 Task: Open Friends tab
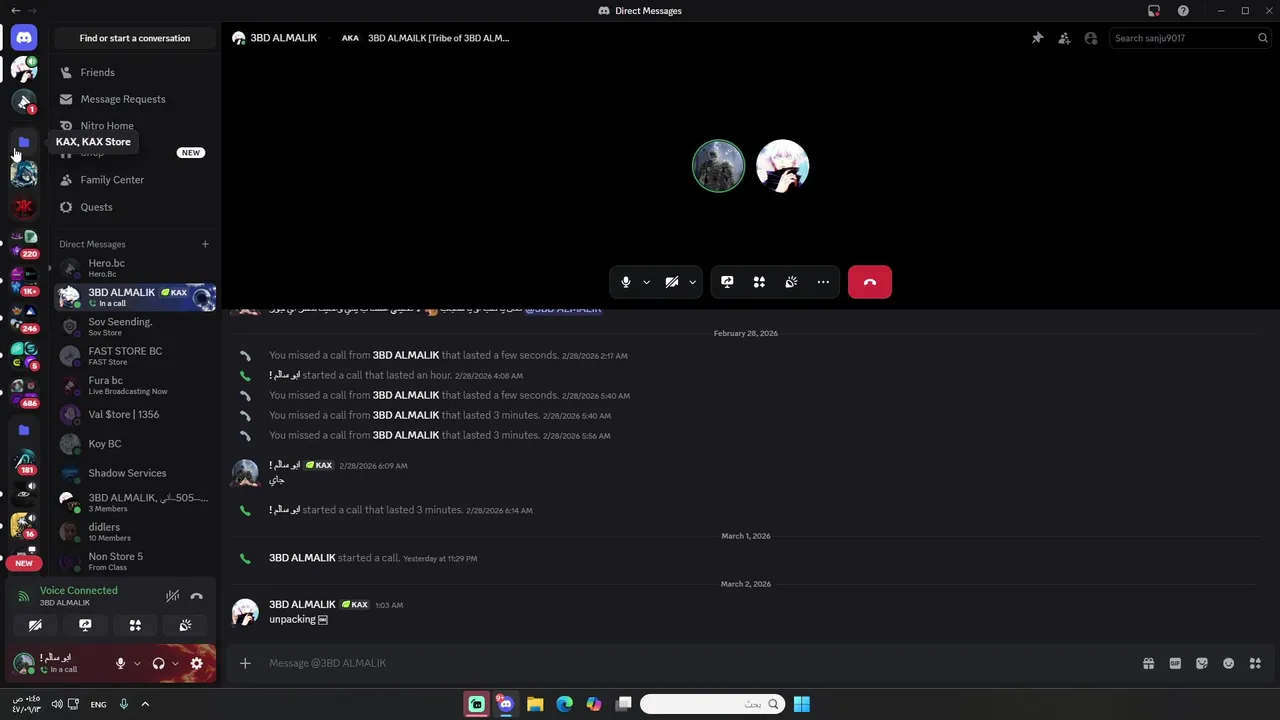[x=135, y=72]
